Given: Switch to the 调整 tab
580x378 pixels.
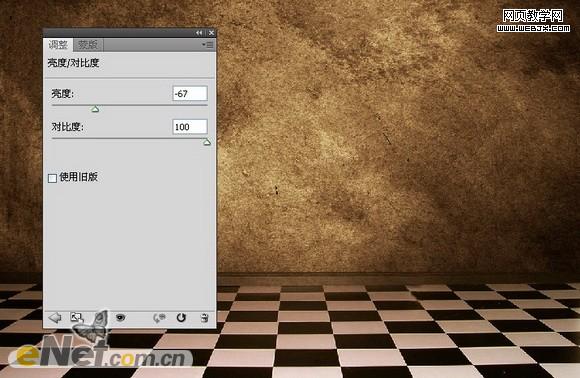Looking at the screenshot, I should [58, 45].
